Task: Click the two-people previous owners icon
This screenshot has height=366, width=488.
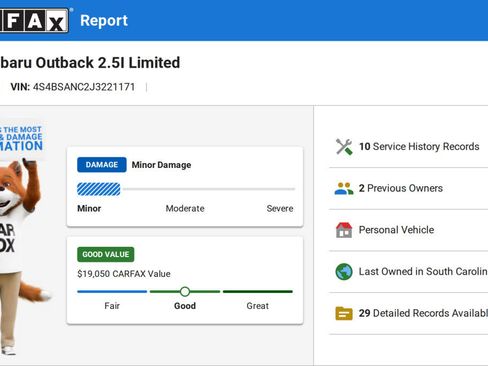Action: (344, 188)
